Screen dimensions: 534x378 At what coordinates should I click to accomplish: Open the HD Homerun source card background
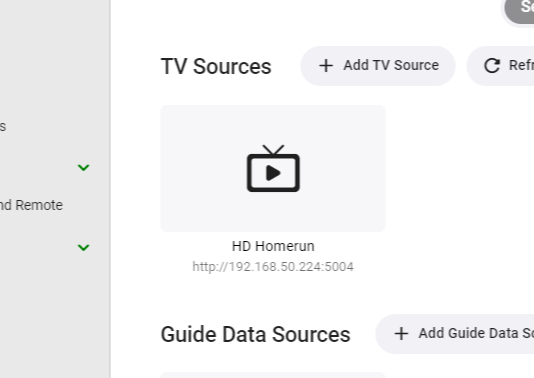point(273,169)
